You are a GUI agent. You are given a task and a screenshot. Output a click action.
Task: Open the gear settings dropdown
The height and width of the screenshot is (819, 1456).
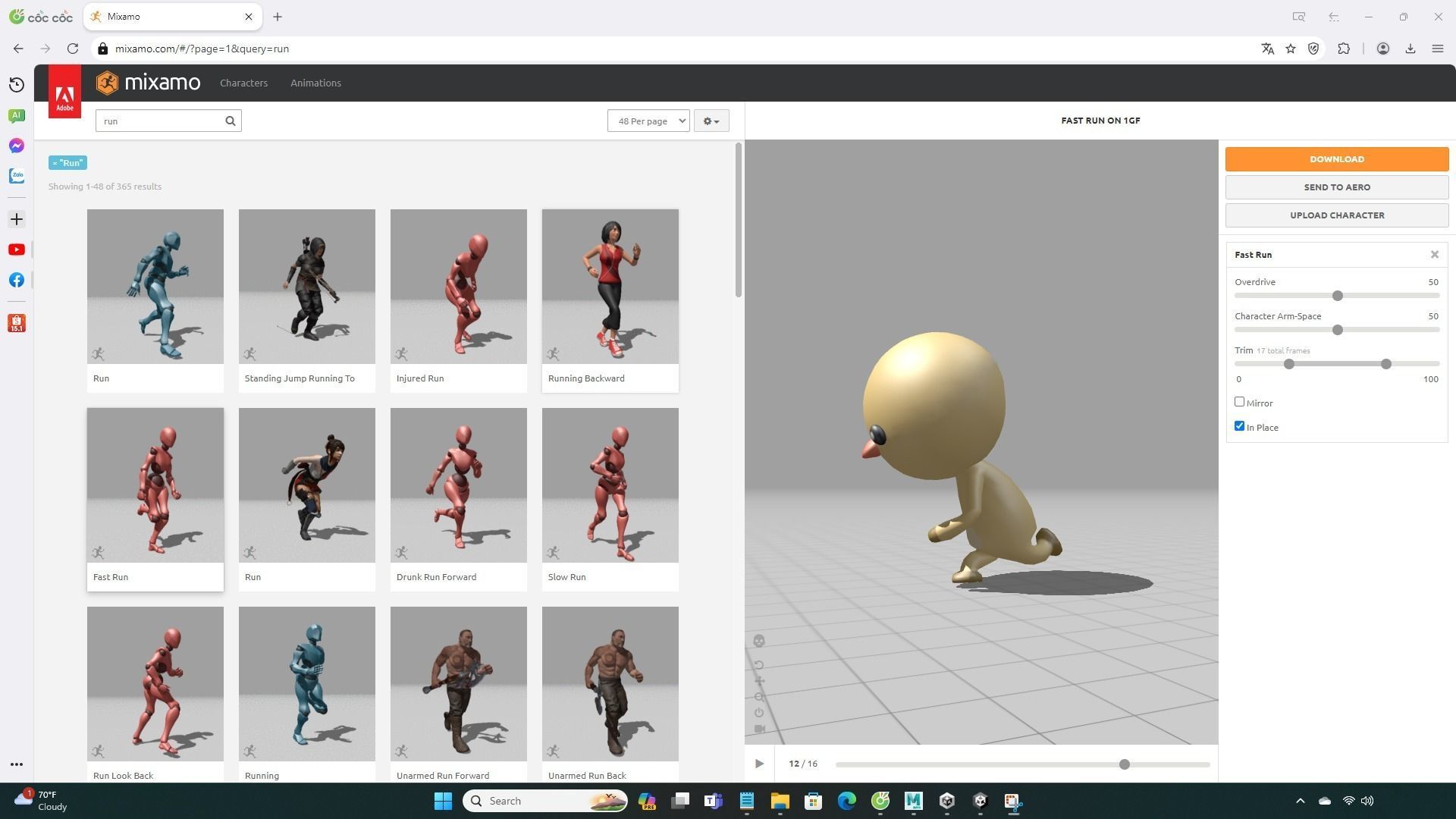(x=711, y=121)
